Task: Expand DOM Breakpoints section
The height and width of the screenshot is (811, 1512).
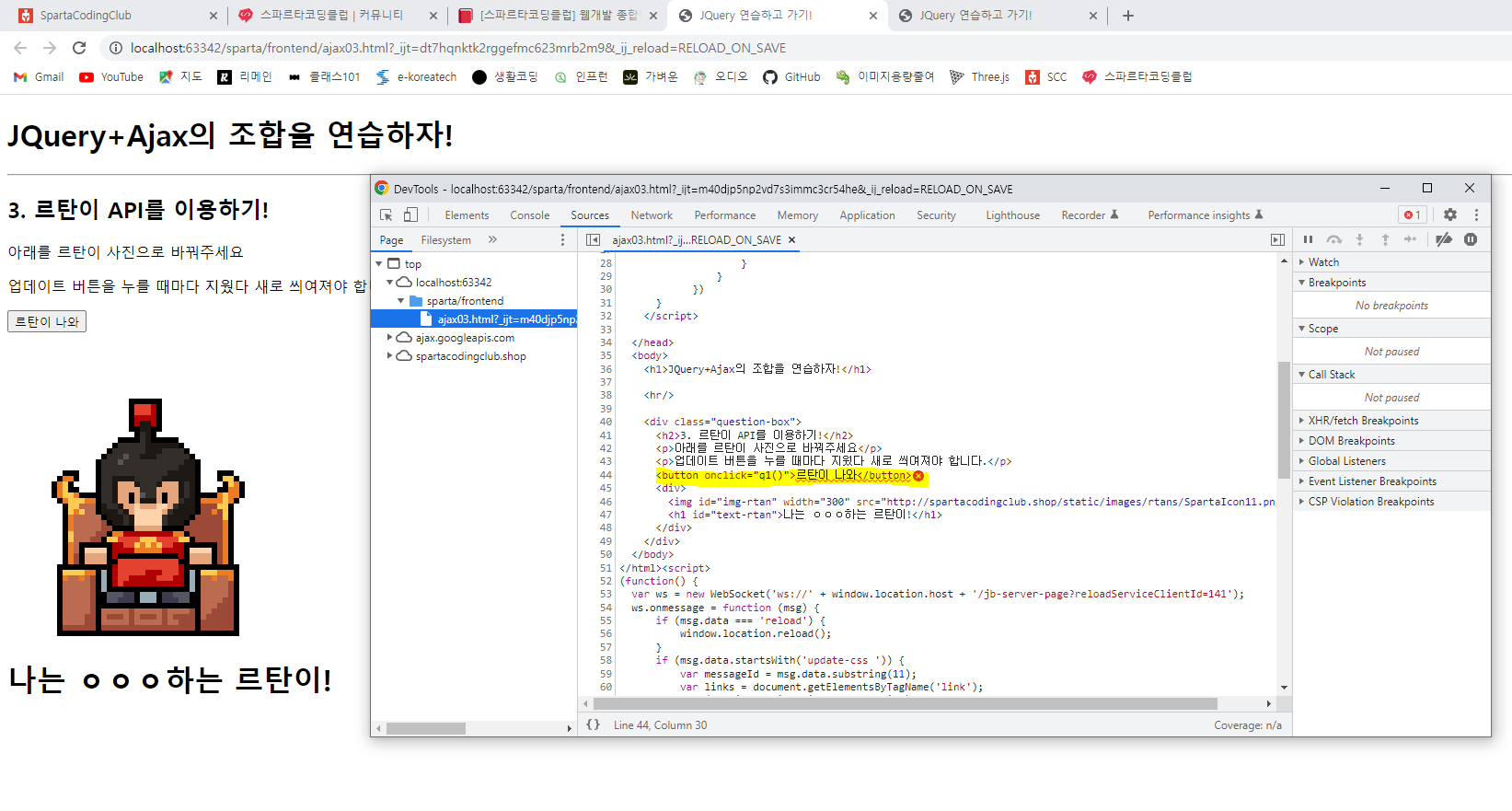Action: [x=1391, y=441]
